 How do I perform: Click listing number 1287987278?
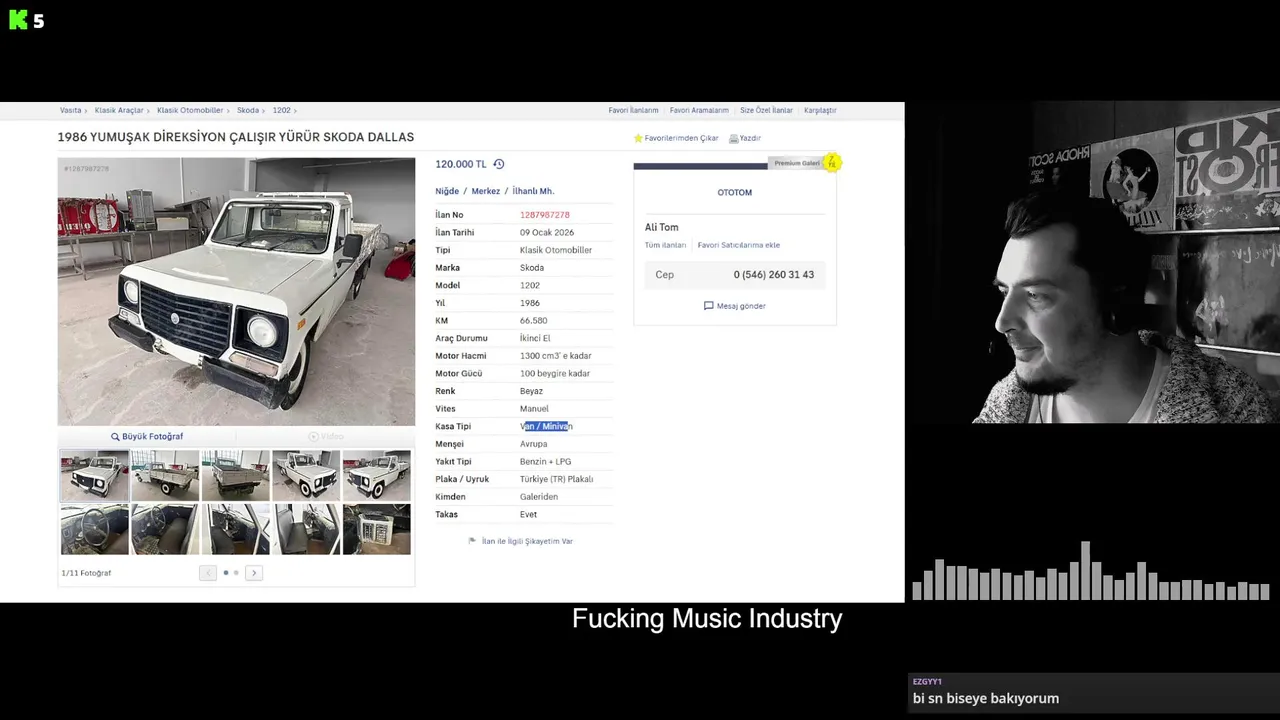coord(544,215)
